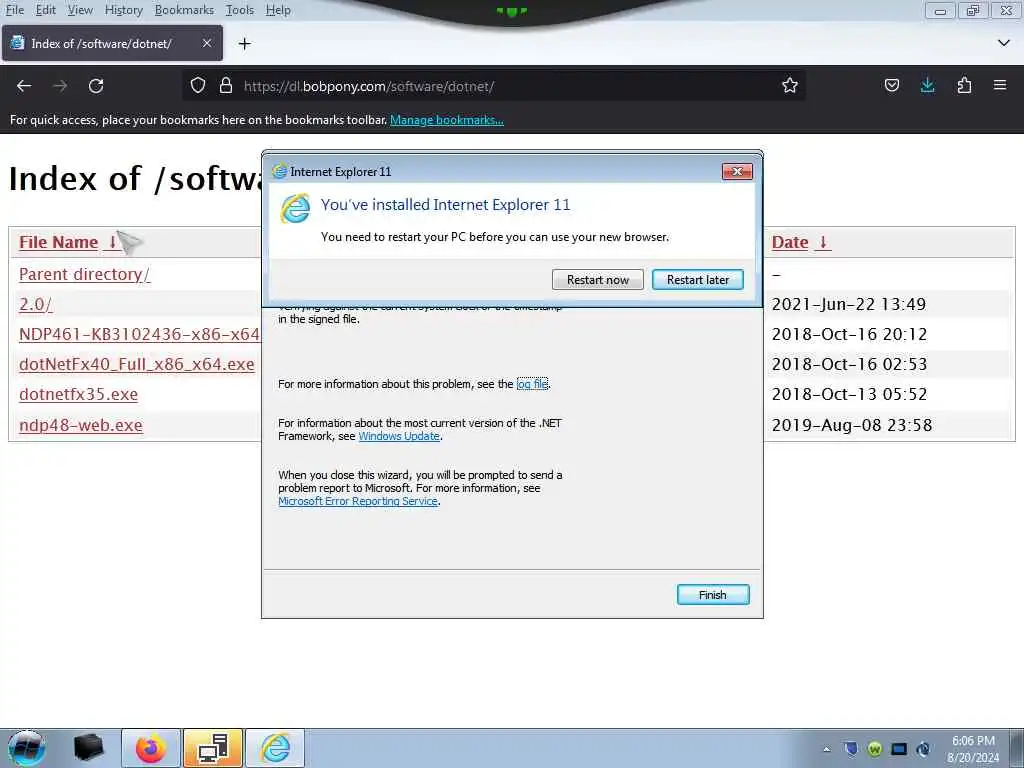The width and height of the screenshot is (1024, 768).
Task: Click the Internet Explorer 11 title icon
Action: point(280,171)
